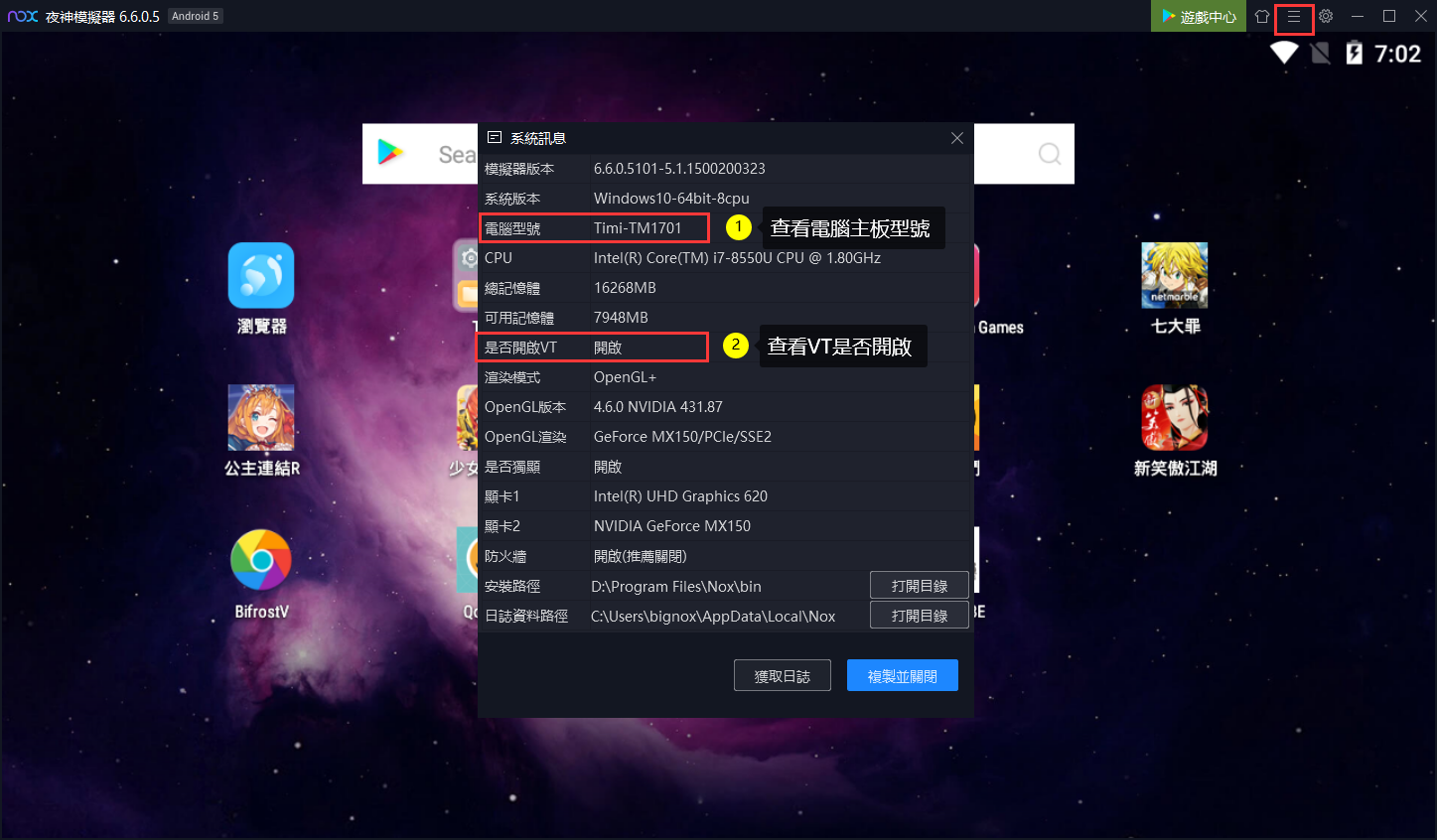Open the Nox hamburger menu icon
This screenshot has width=1437, height=840.
coord(1293,17)
